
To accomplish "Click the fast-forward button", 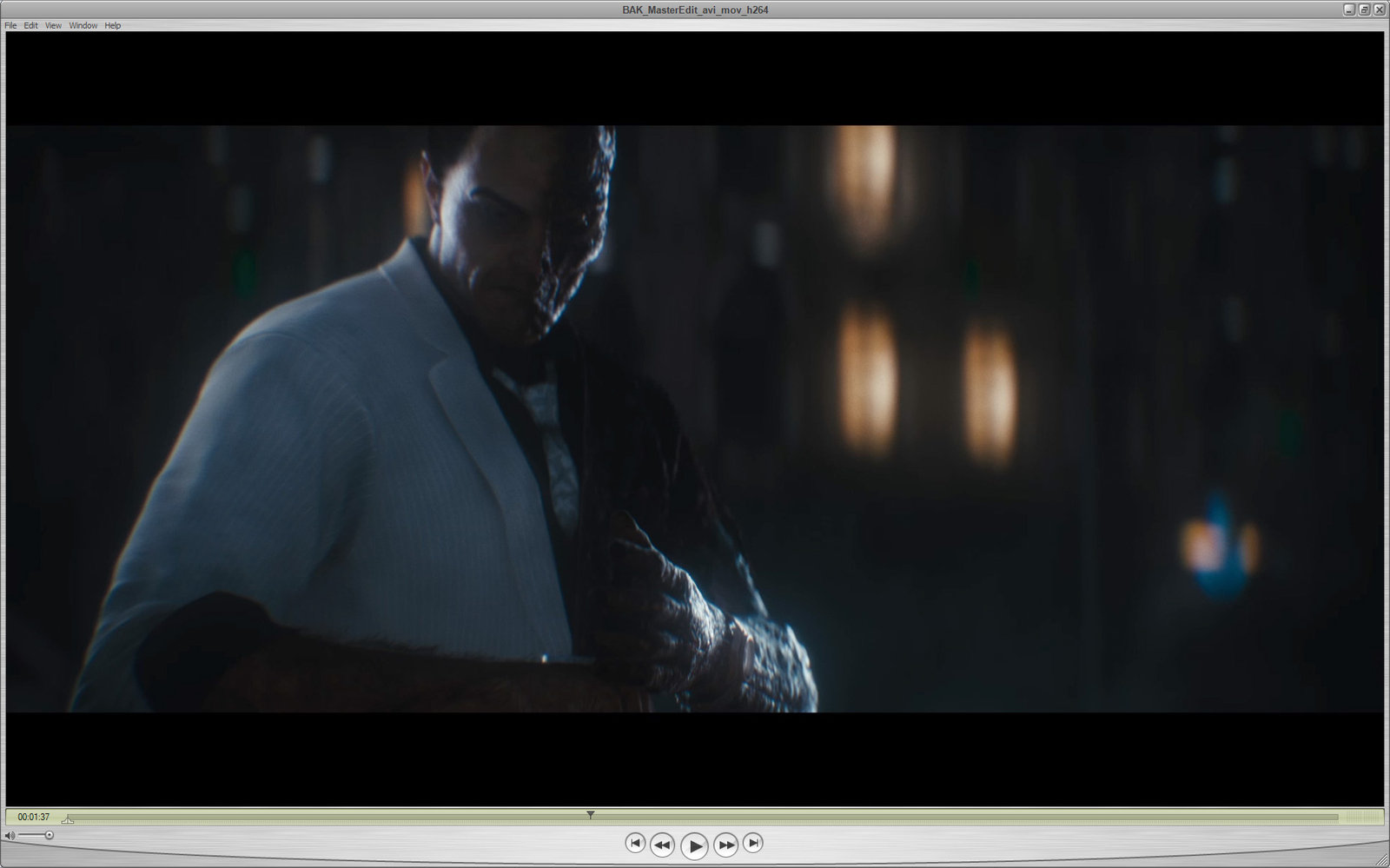I will click(726, 845).
